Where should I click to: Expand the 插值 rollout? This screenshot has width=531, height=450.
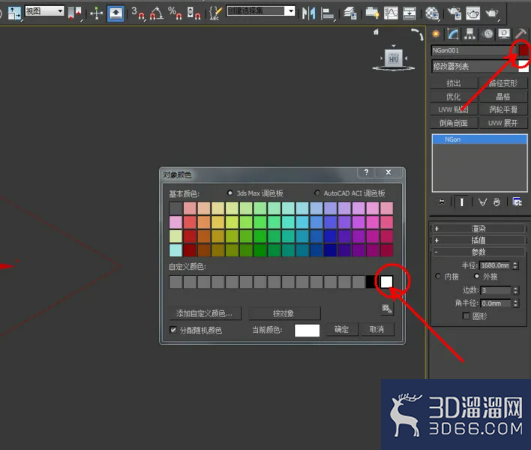tap(478, 240)
